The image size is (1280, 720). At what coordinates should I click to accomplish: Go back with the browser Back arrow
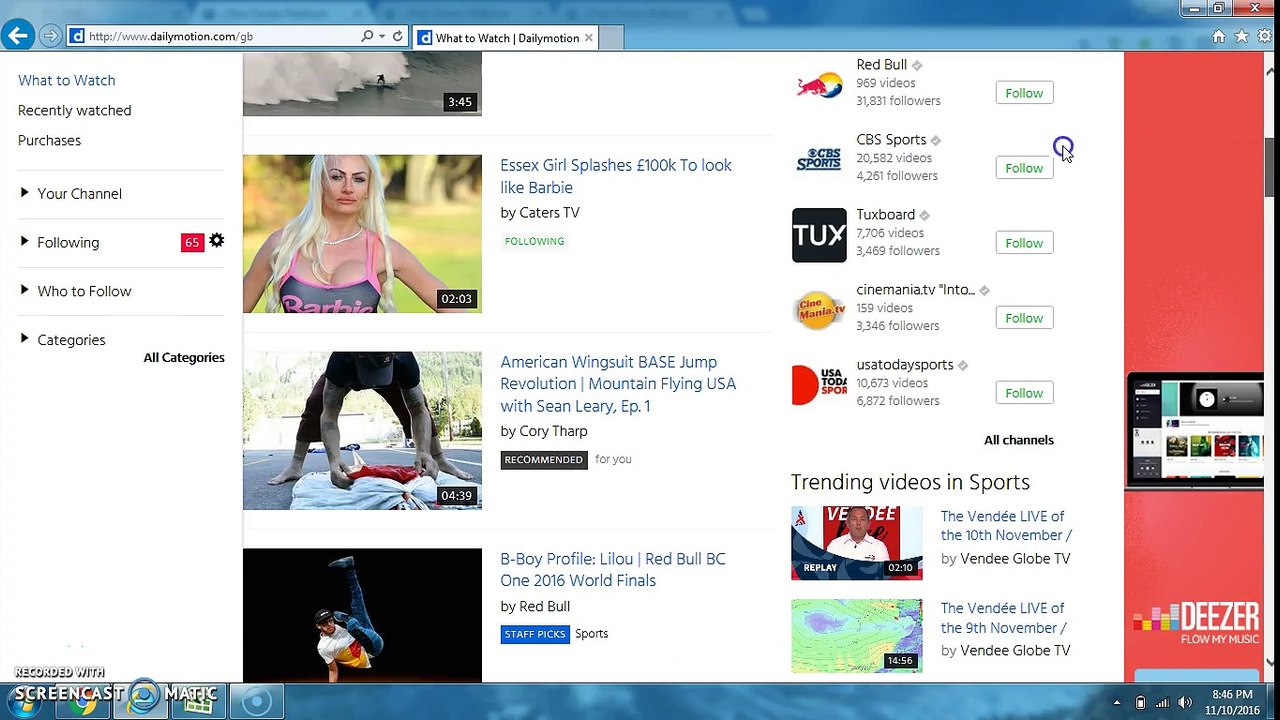[x=17, y=36]
